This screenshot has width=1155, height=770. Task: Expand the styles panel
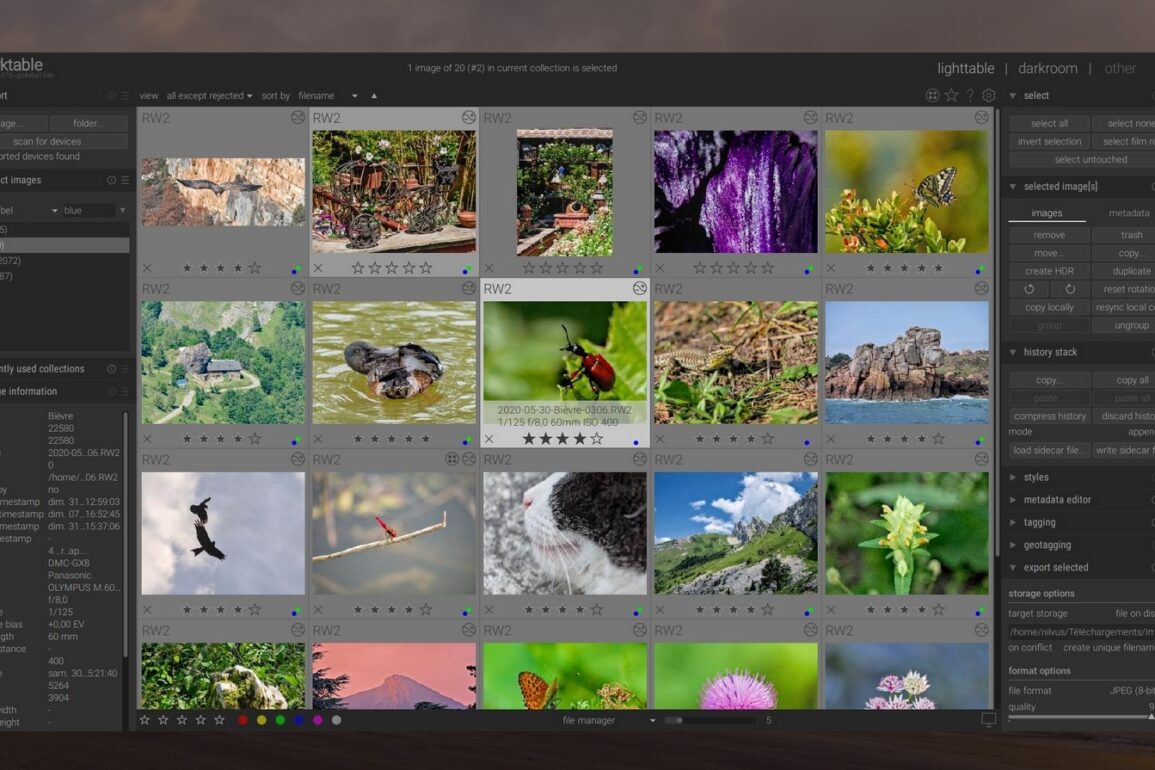(1036, 477)
